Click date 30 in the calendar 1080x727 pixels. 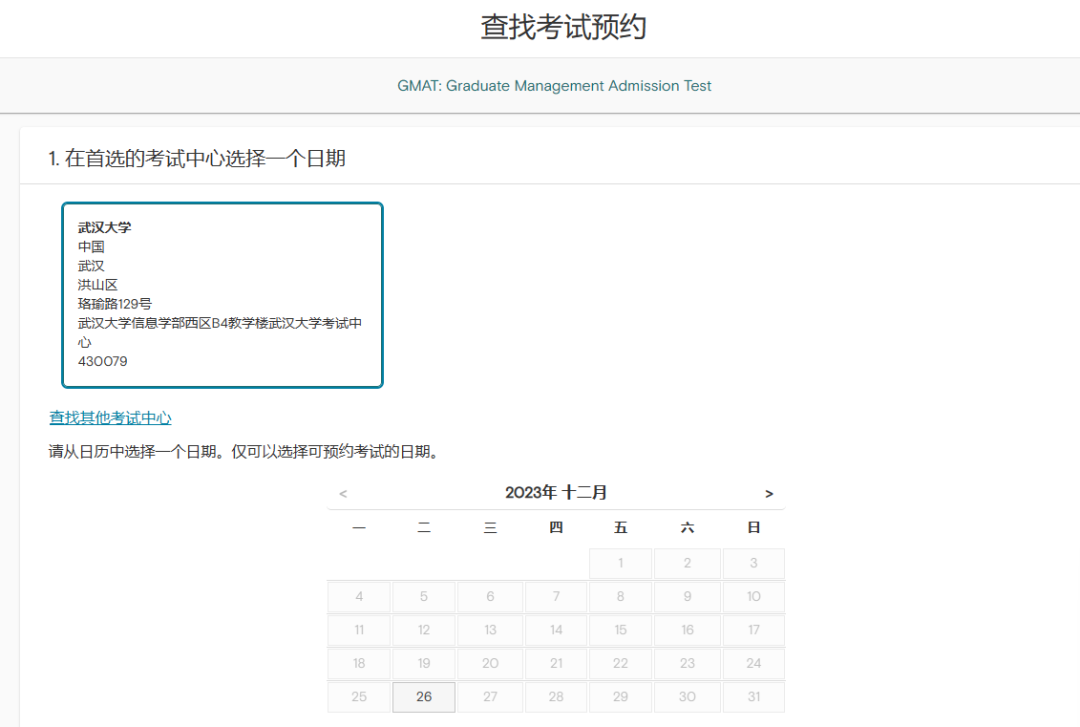tap(687, 697)
